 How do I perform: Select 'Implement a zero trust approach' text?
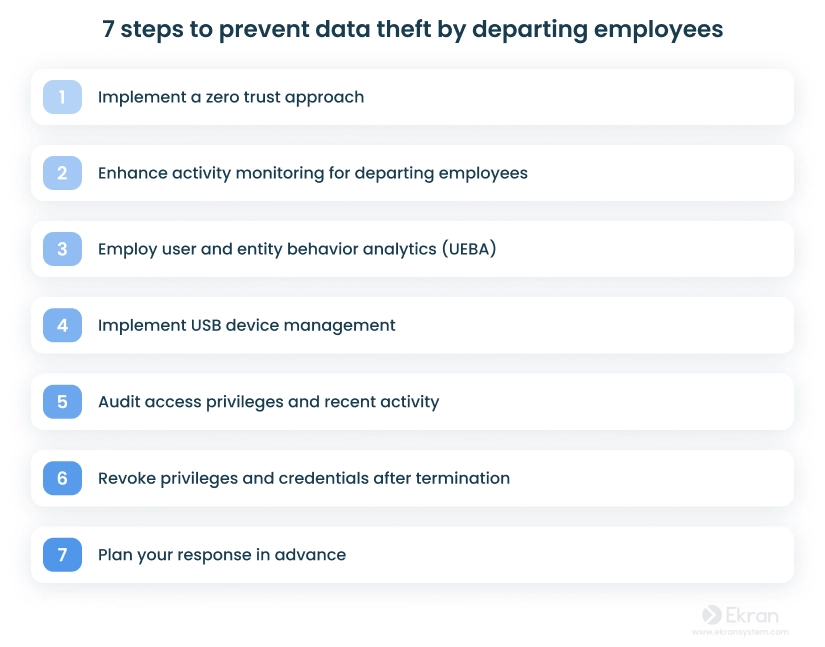point(231,97)
